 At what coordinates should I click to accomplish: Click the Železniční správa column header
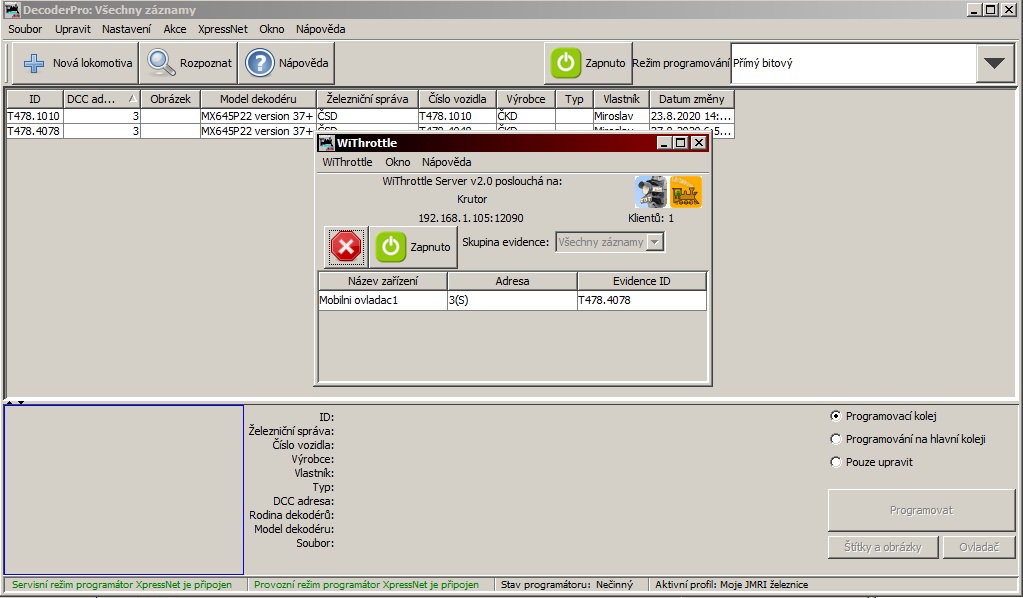pyautogui.click(x=367, y=99)
